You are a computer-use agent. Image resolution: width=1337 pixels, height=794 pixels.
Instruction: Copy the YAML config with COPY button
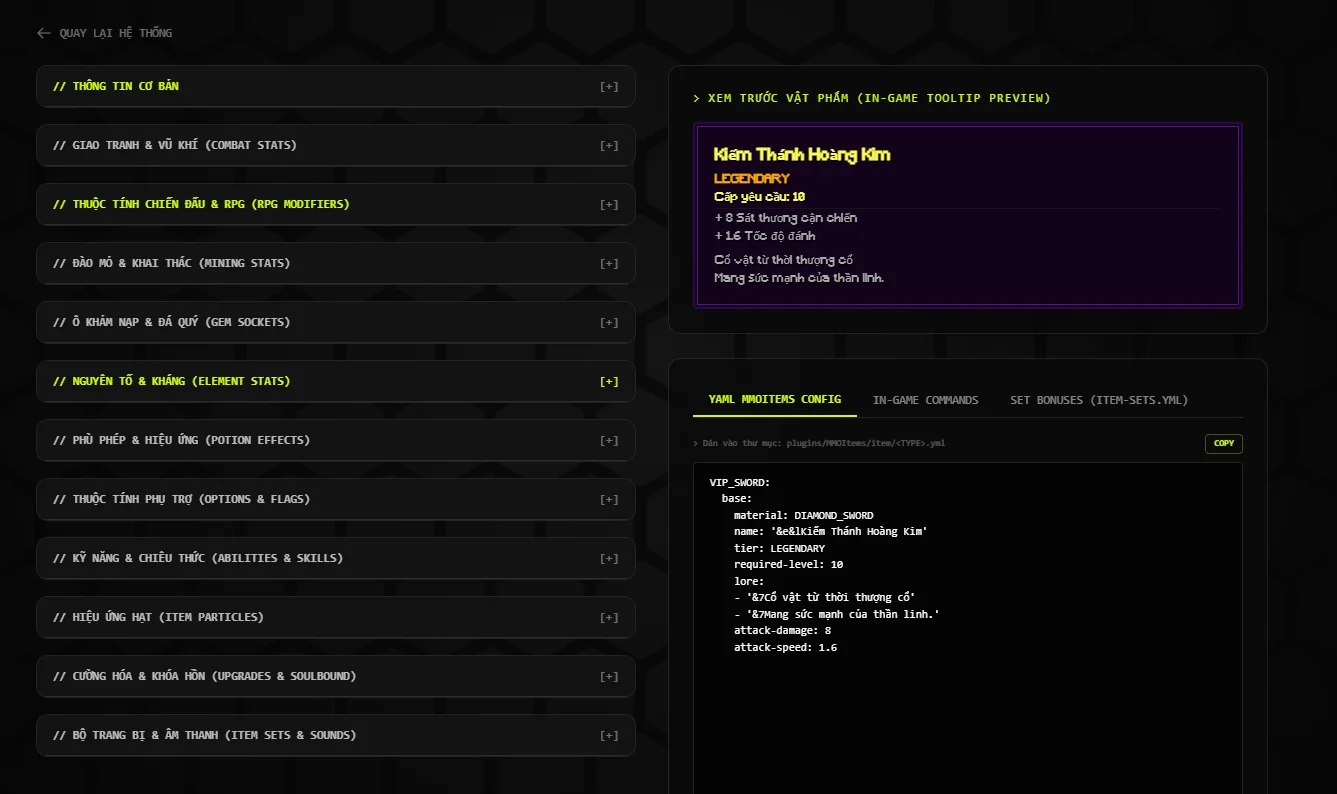pyautogui.click(x=1224, y=443)
